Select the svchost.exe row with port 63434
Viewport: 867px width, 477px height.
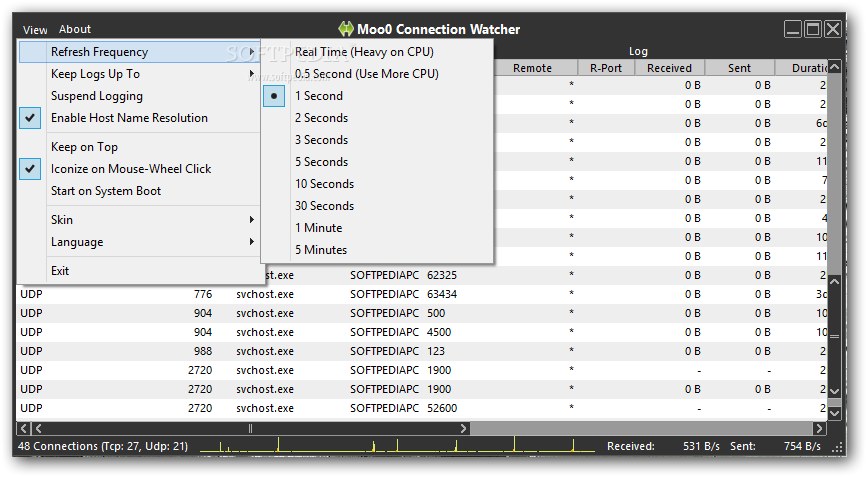tap(422, 294)
